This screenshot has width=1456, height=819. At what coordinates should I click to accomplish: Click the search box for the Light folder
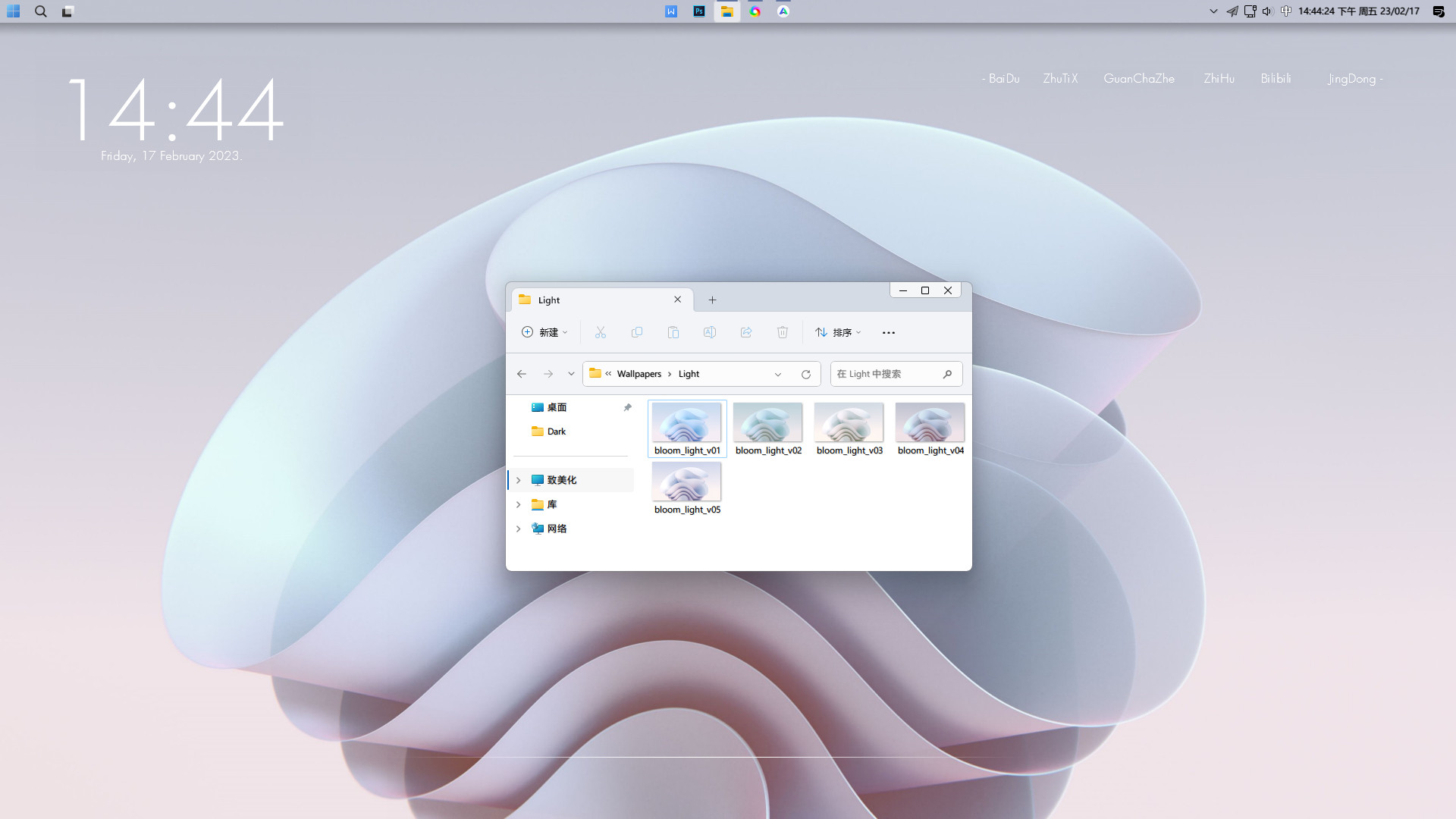tap(887, 374)
